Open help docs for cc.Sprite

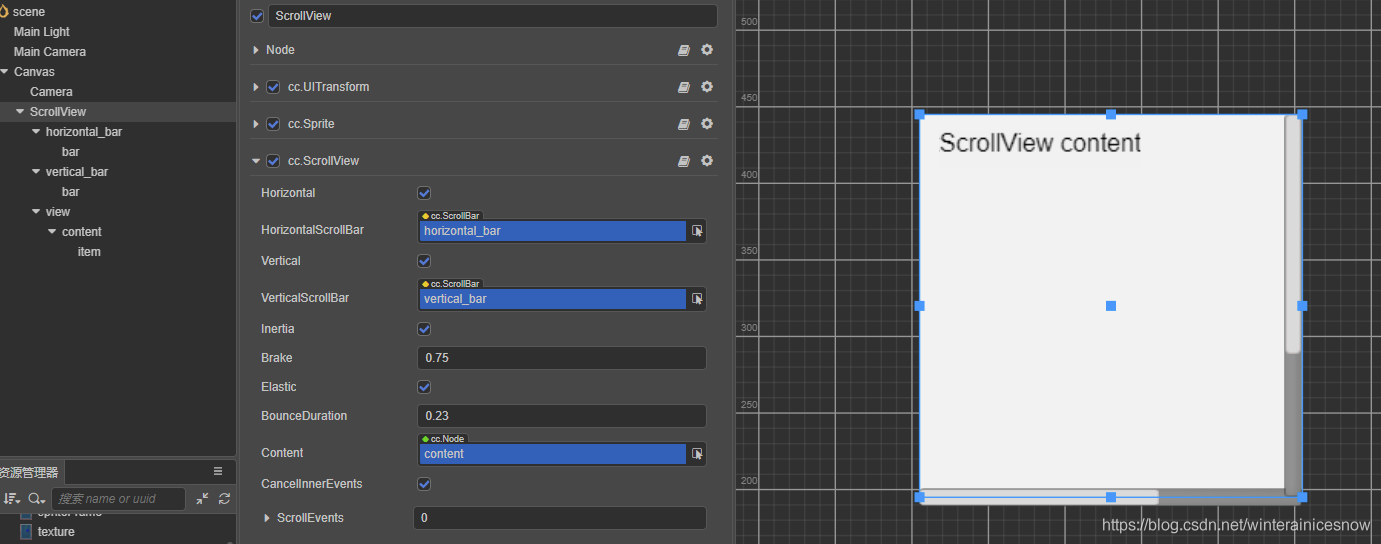point(684,124)
